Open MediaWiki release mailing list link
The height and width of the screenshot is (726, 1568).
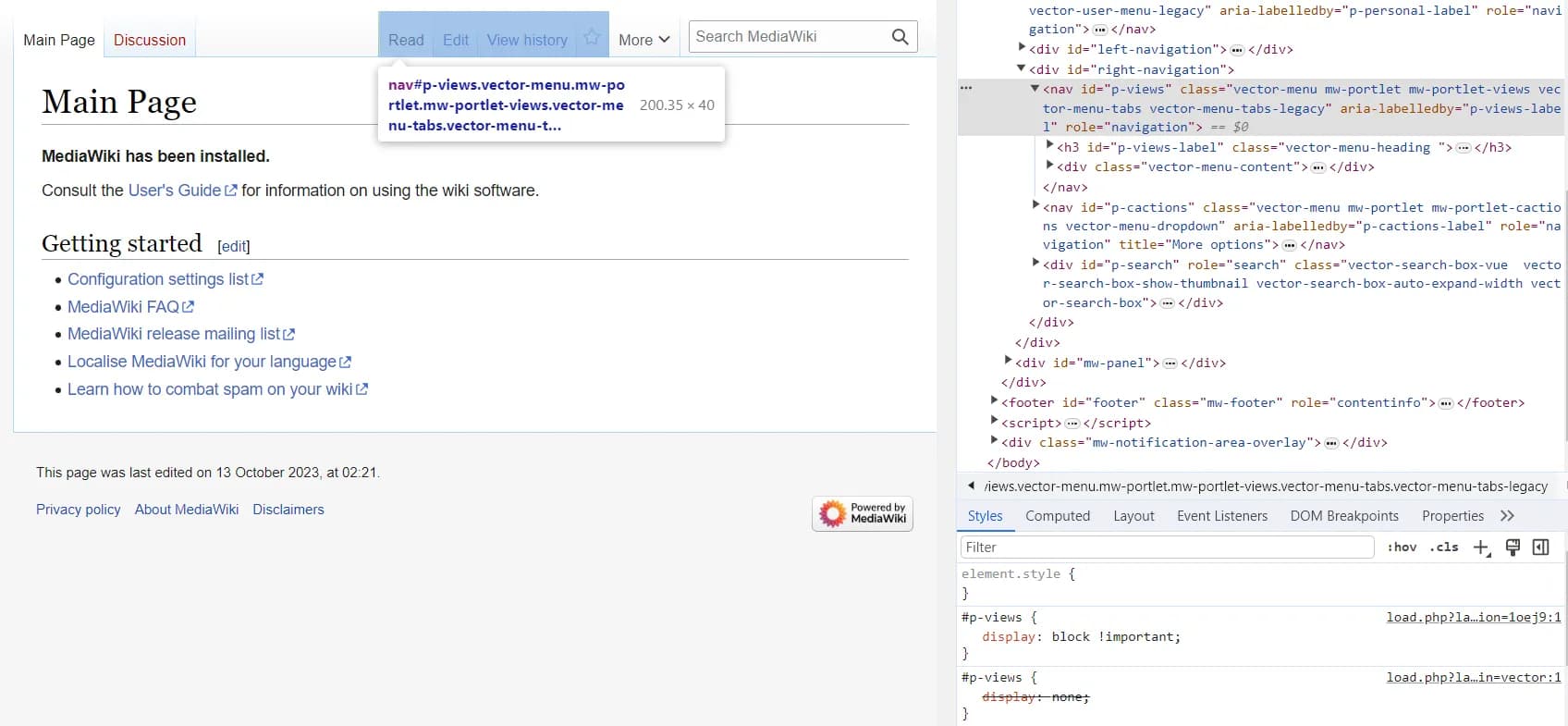pyautogui.click(x=181, y=334)
